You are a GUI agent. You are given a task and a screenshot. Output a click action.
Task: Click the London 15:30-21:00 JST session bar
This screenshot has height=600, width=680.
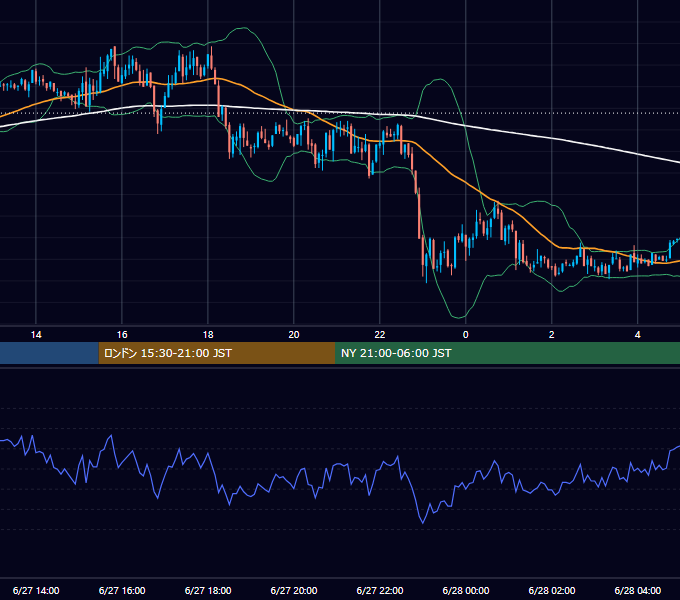[x=217, y=353]
